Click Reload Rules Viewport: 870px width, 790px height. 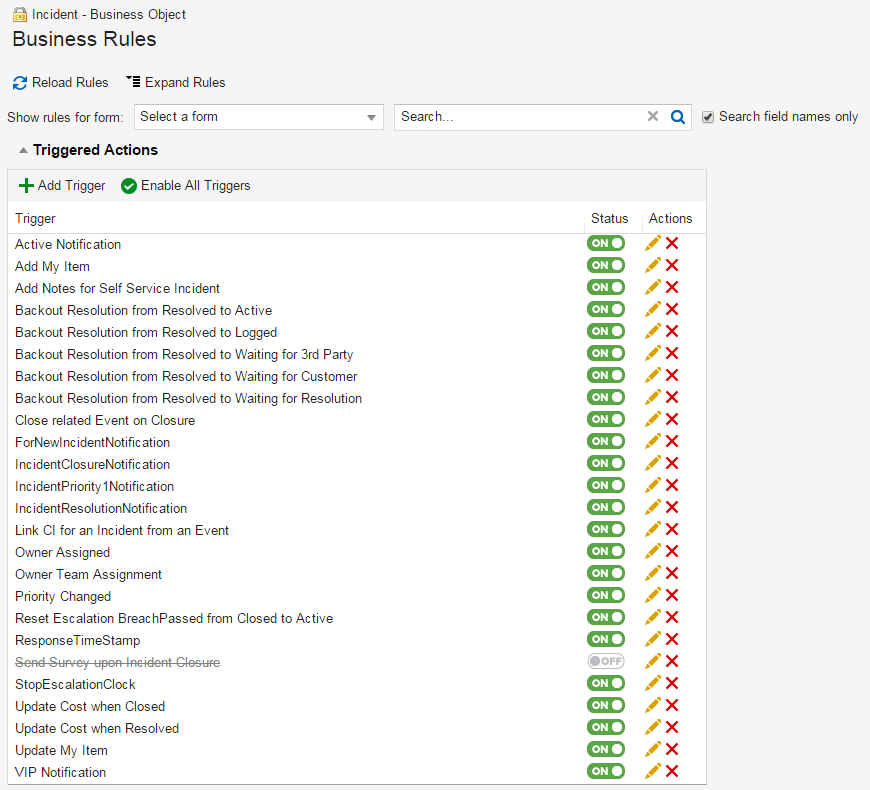[61, 82]
